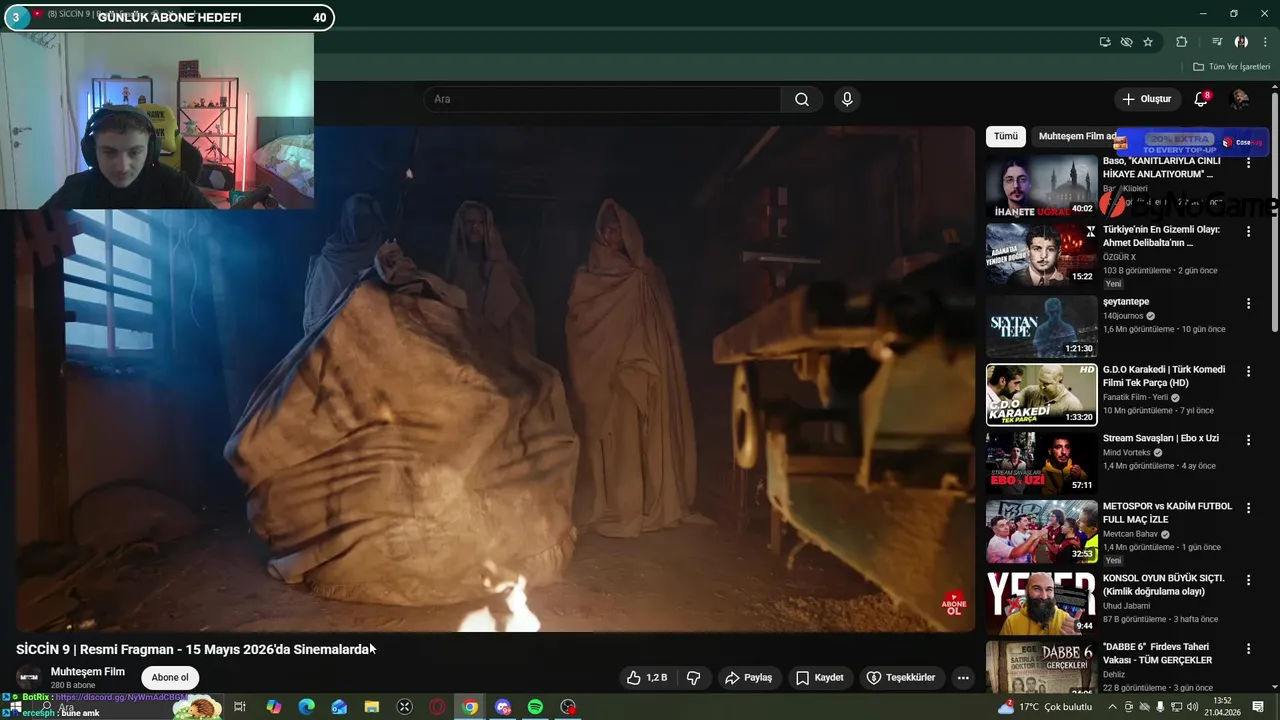
Task: Show hidden tray icons chevron
Action: 1112,707
